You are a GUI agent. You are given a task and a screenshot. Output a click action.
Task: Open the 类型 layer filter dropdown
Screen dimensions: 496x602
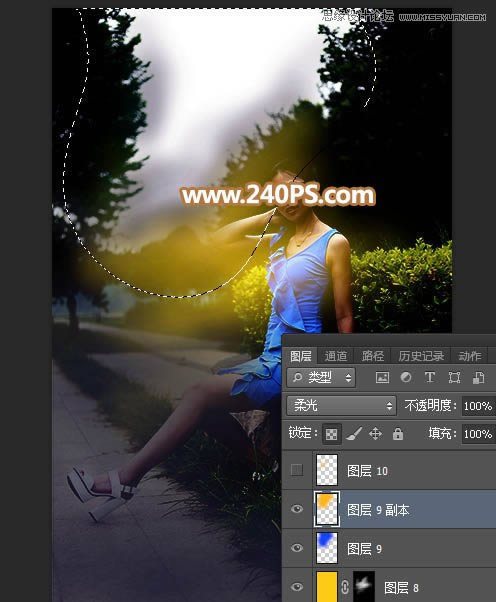coord(321,378)
